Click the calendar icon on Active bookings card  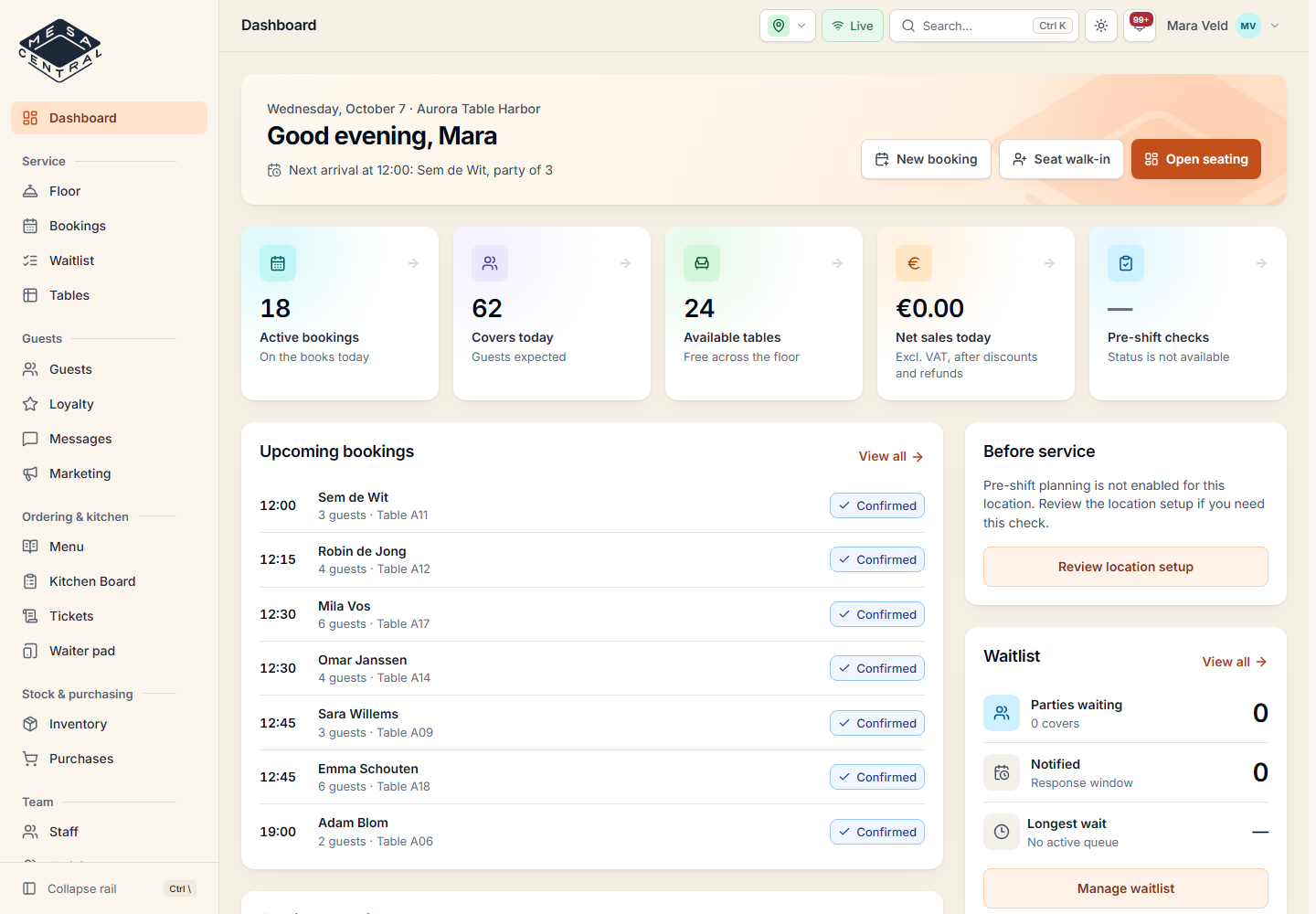[278, 263]
